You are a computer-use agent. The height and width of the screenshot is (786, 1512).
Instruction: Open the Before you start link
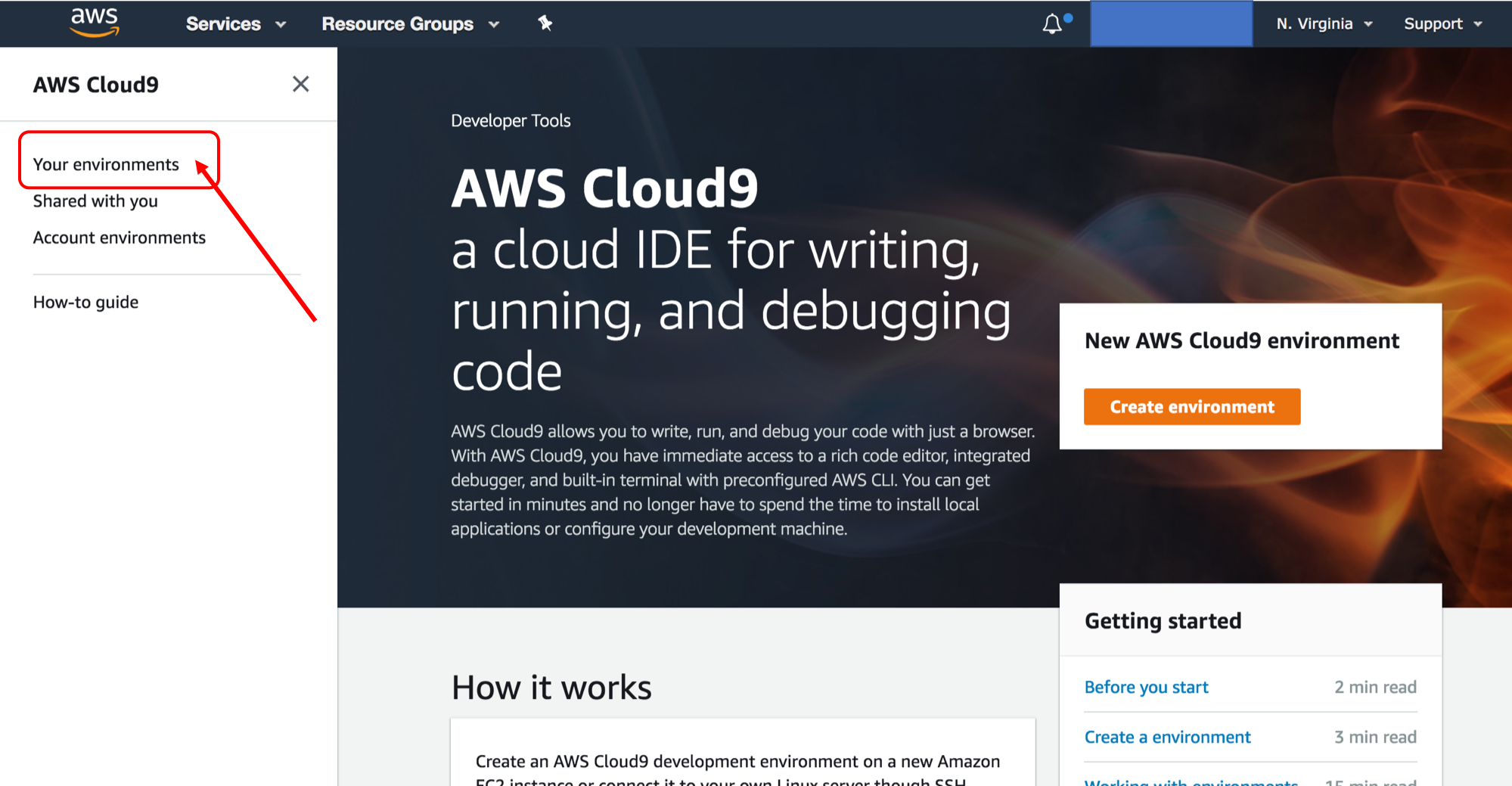click(1146, 687)
